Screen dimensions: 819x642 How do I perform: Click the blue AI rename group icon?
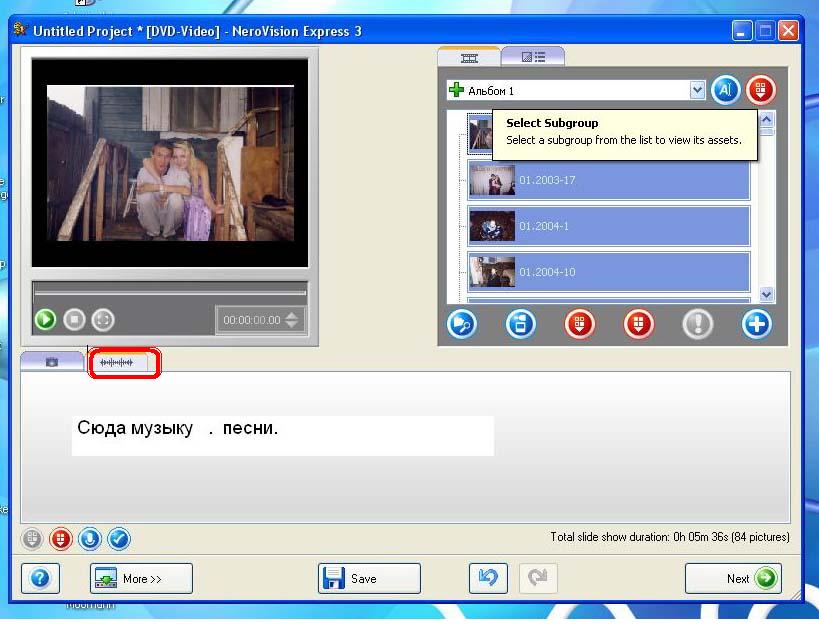pos(726,90)
